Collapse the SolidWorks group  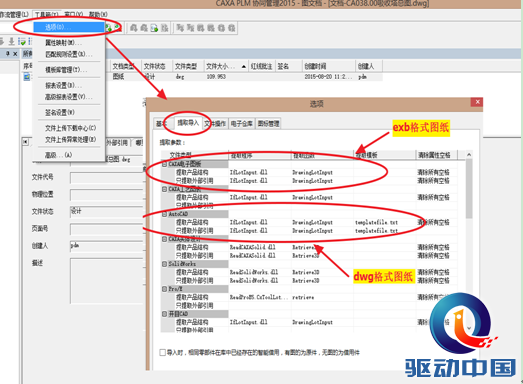tap(164, 264)
